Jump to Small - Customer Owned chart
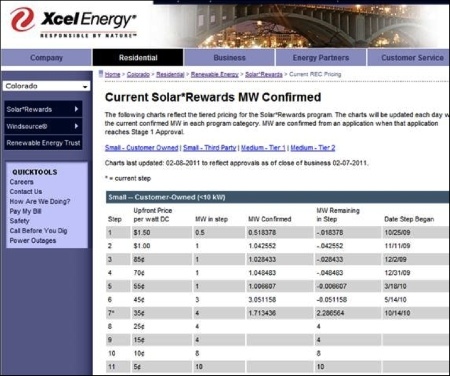This screenshot has height=376, width=450. 141,148
